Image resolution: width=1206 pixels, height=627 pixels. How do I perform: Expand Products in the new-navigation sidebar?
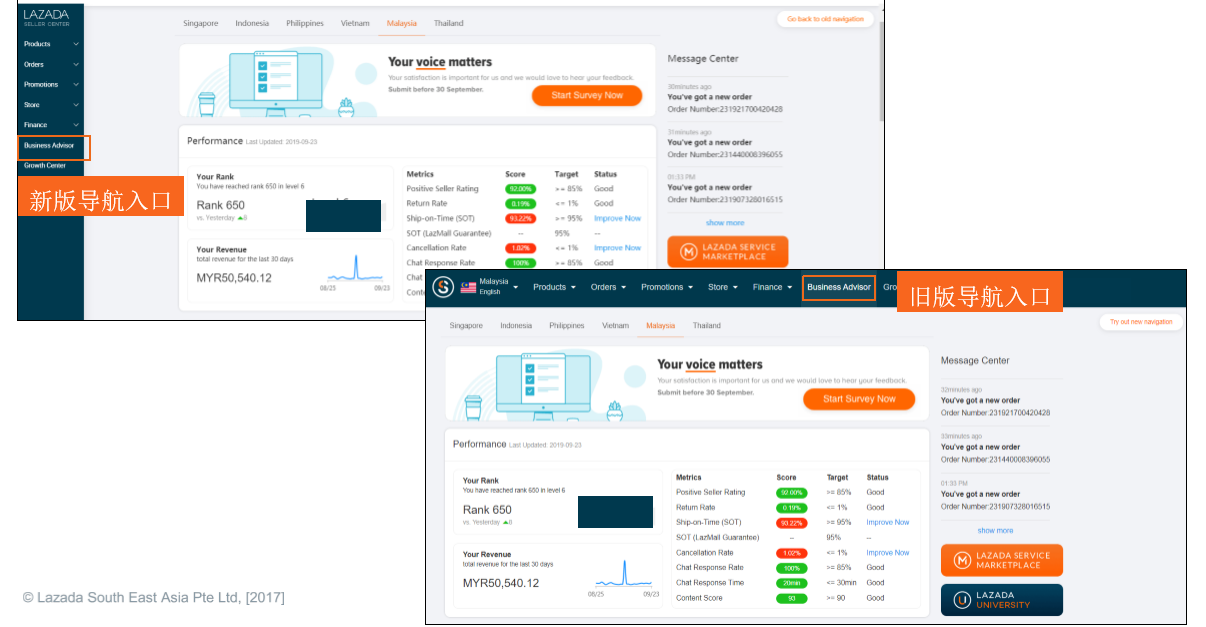(x=51, y=44)
